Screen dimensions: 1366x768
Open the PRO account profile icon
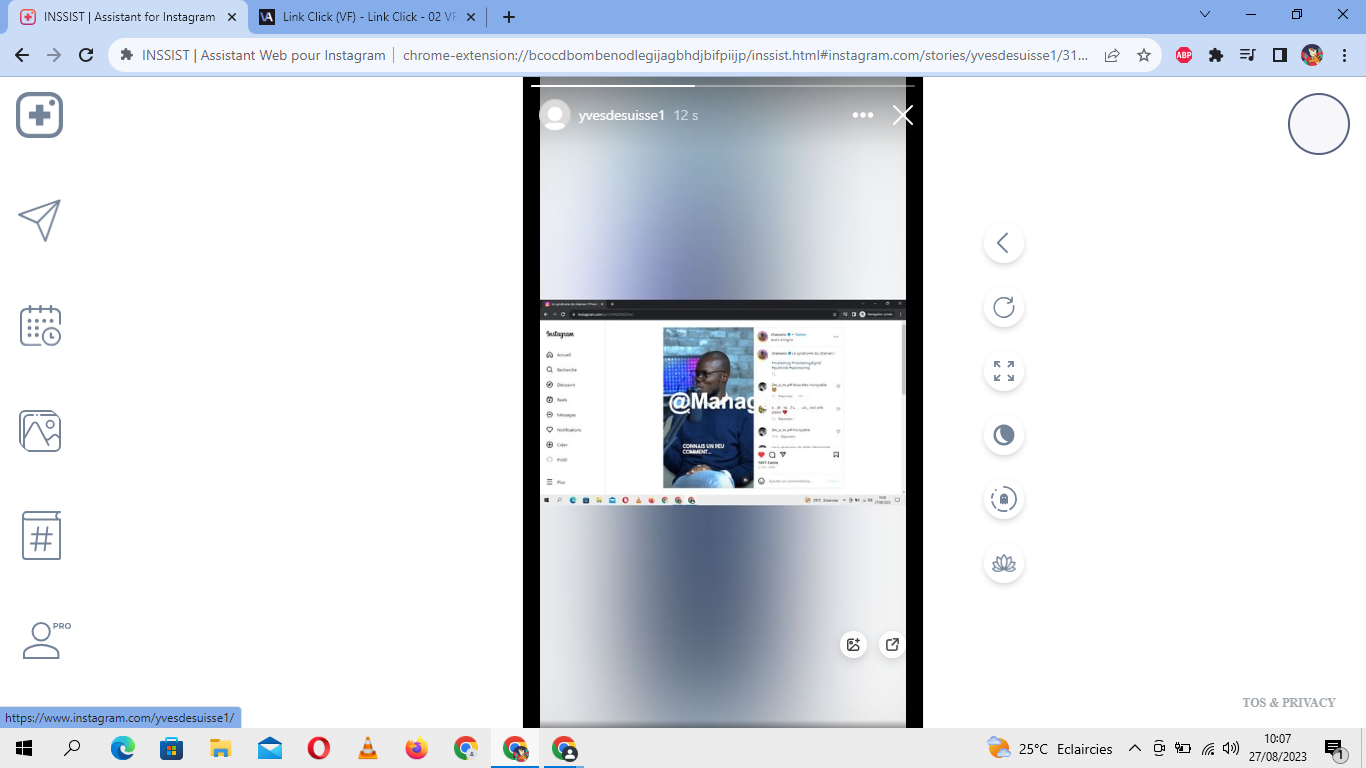[x=42, y=640]
